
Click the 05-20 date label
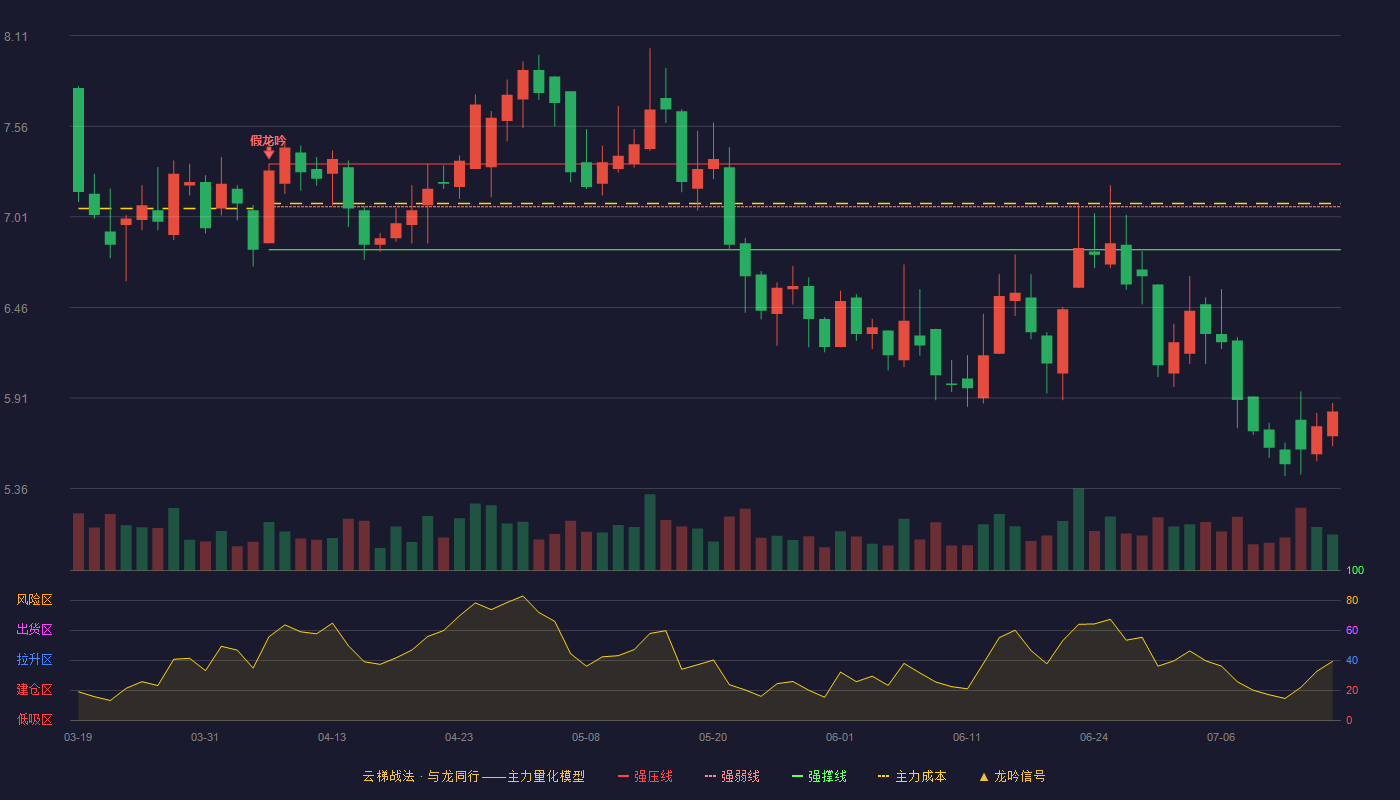pos(713,737)
